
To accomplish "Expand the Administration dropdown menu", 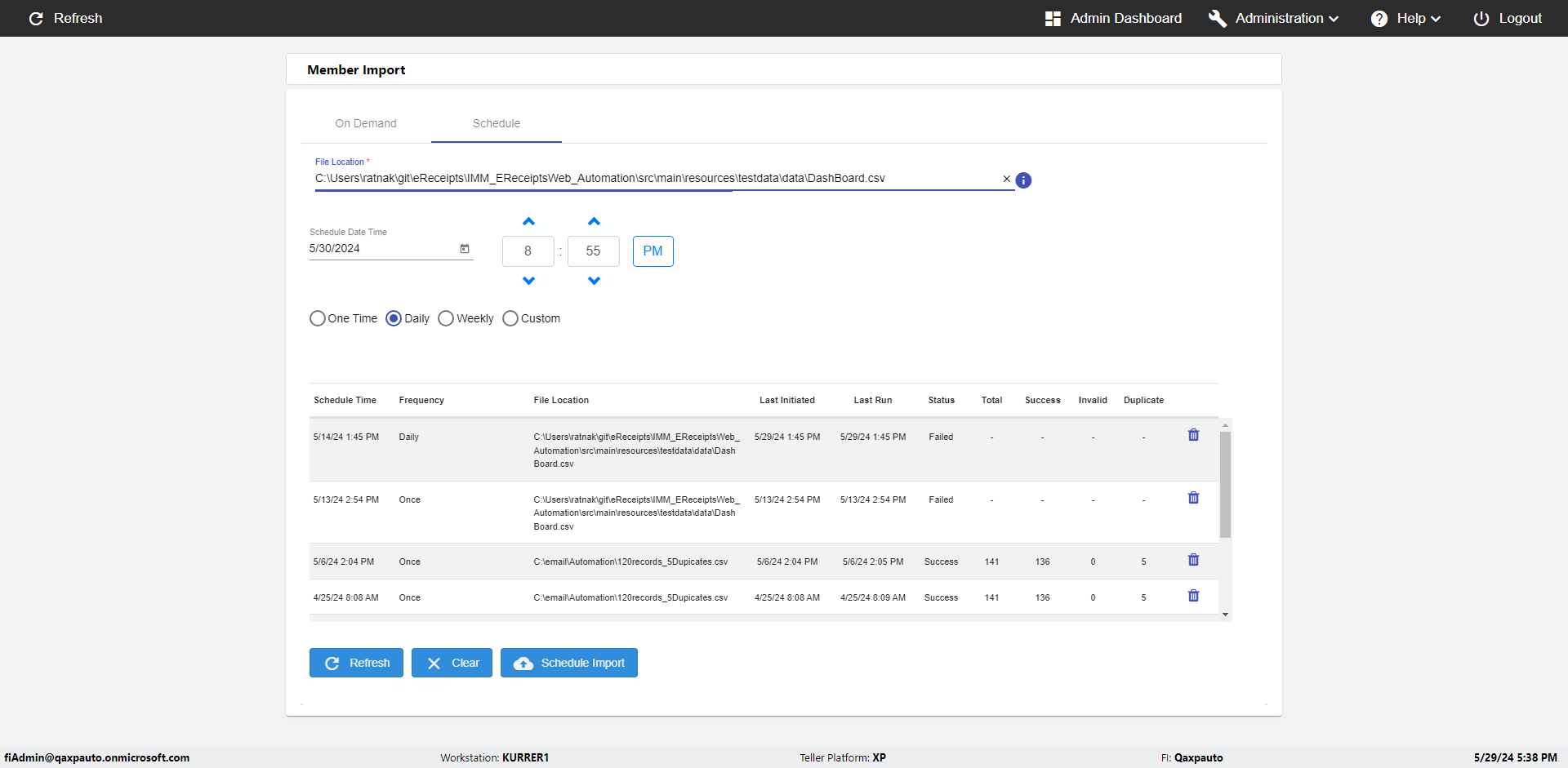I will [1274, 19].
